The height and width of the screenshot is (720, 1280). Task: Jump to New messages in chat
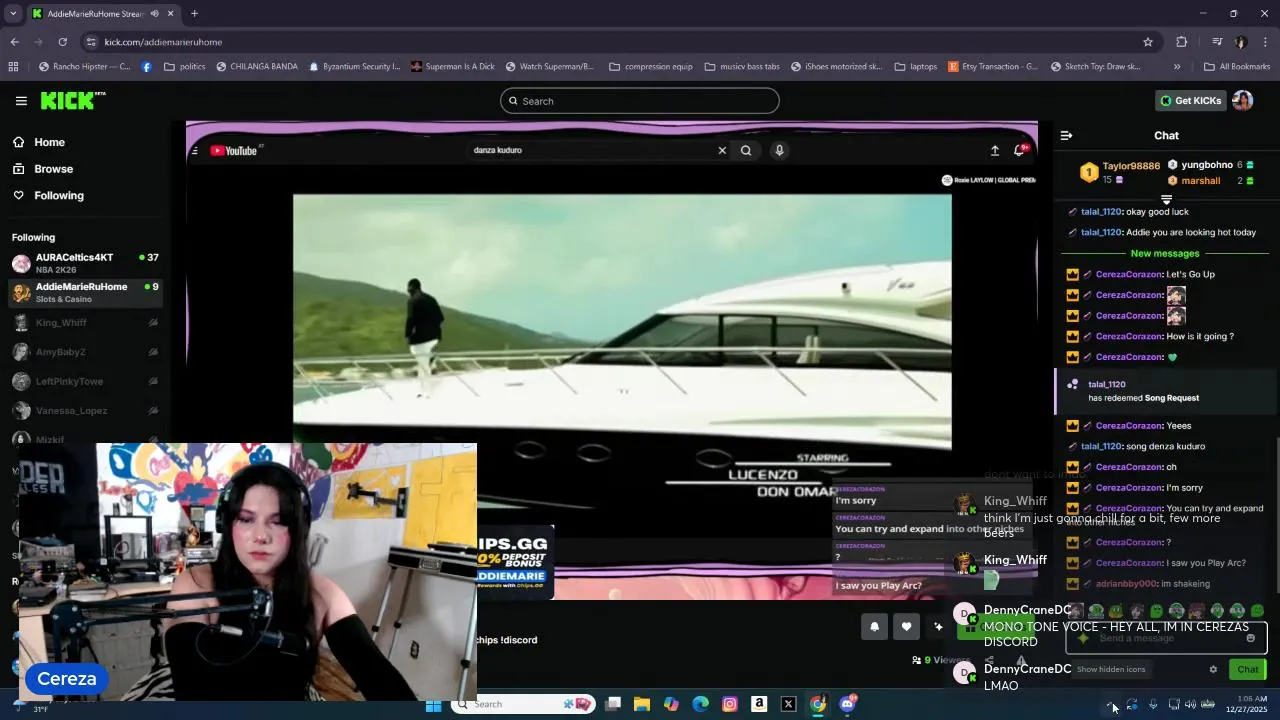[x=1164, y=253]
